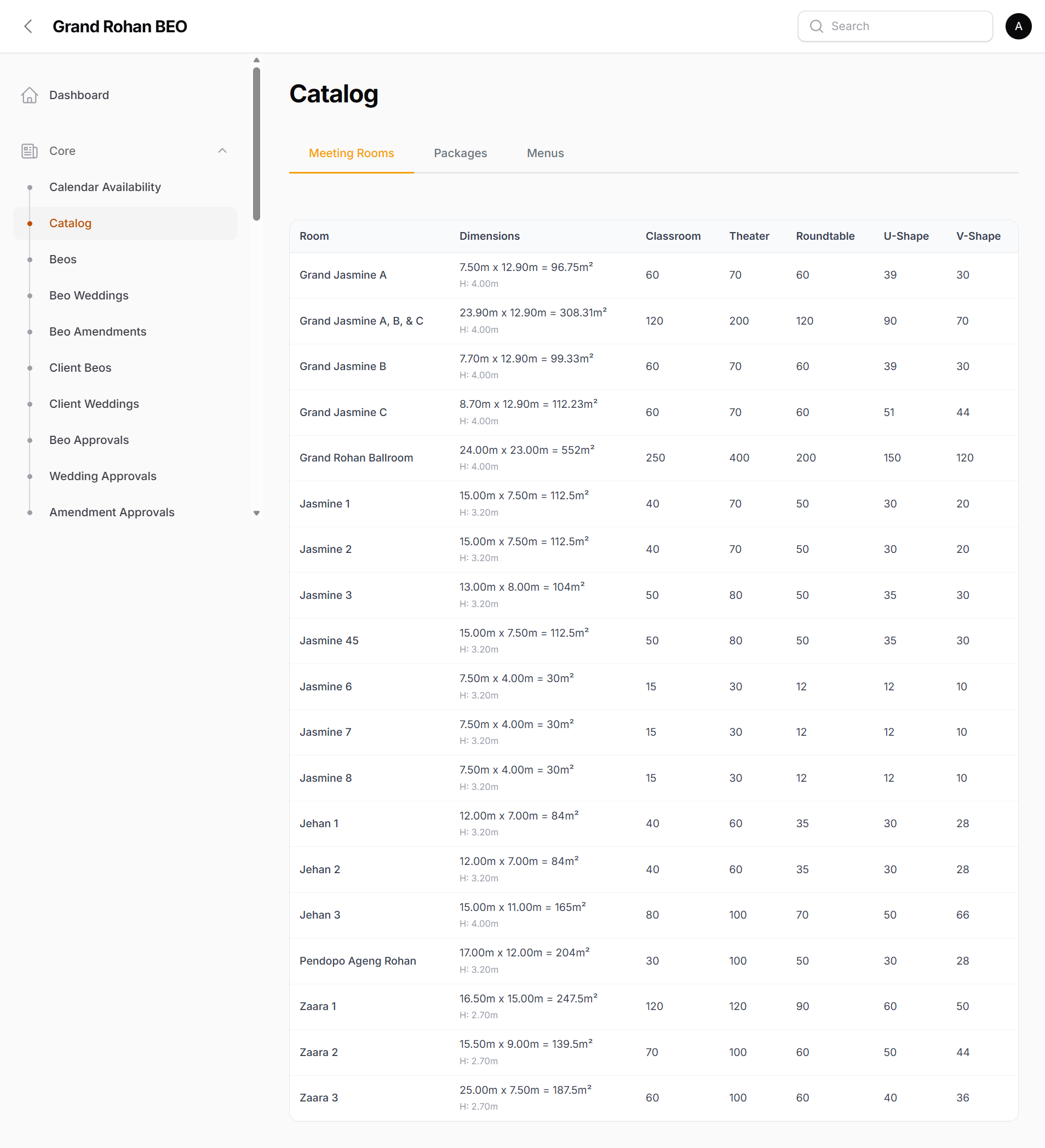Screen dimensions: 1045x1148
Task: Switch to the Meeting Rooms tab
Action: pyautogui.click(x=352, y=153)
